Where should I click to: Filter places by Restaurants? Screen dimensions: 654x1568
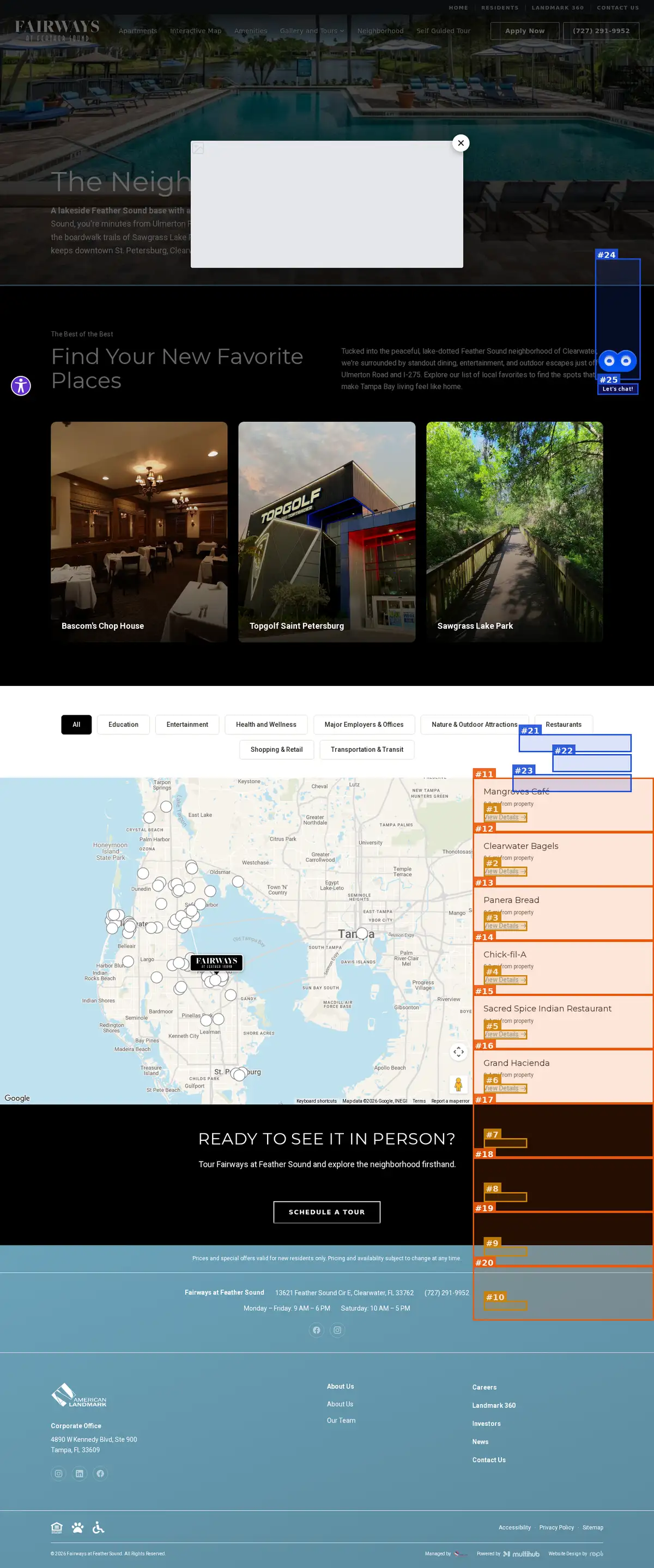pos(564,725)
